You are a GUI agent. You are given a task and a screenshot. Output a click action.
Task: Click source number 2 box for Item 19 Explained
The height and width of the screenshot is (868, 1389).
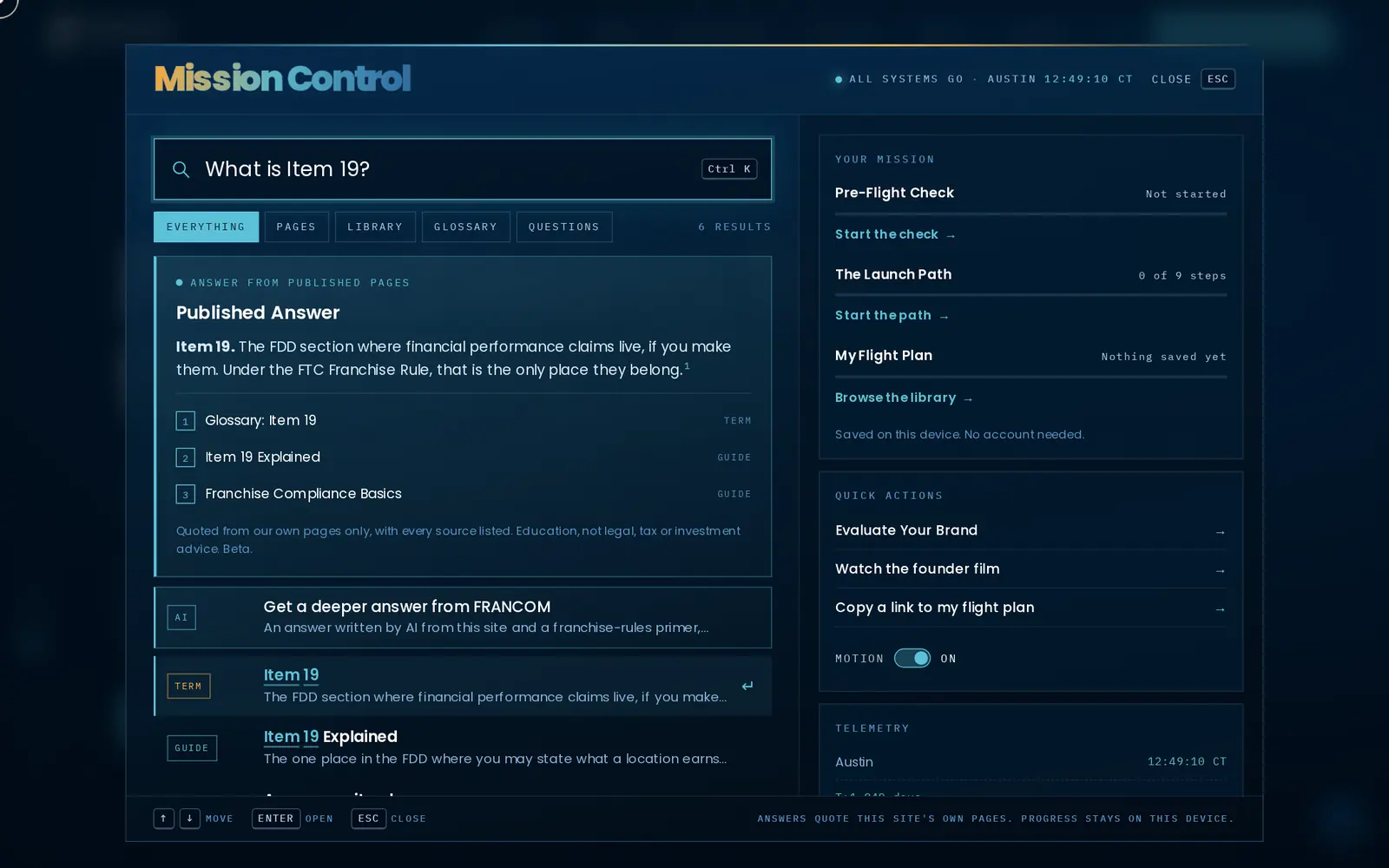(x=185, y=457)
